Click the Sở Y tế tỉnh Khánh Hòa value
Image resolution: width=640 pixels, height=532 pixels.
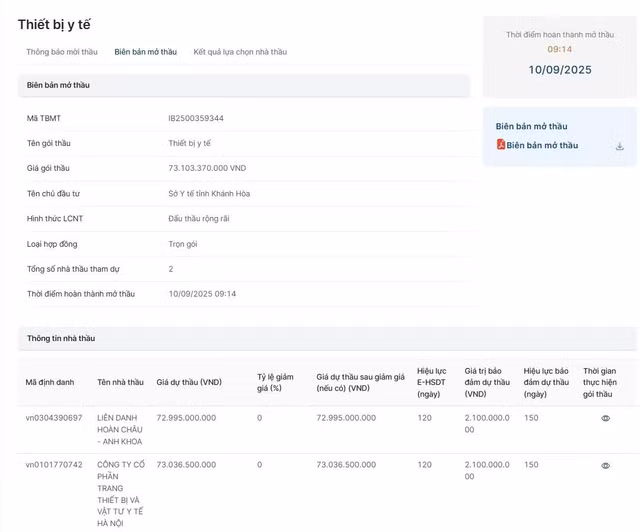(x=209, y=194)
